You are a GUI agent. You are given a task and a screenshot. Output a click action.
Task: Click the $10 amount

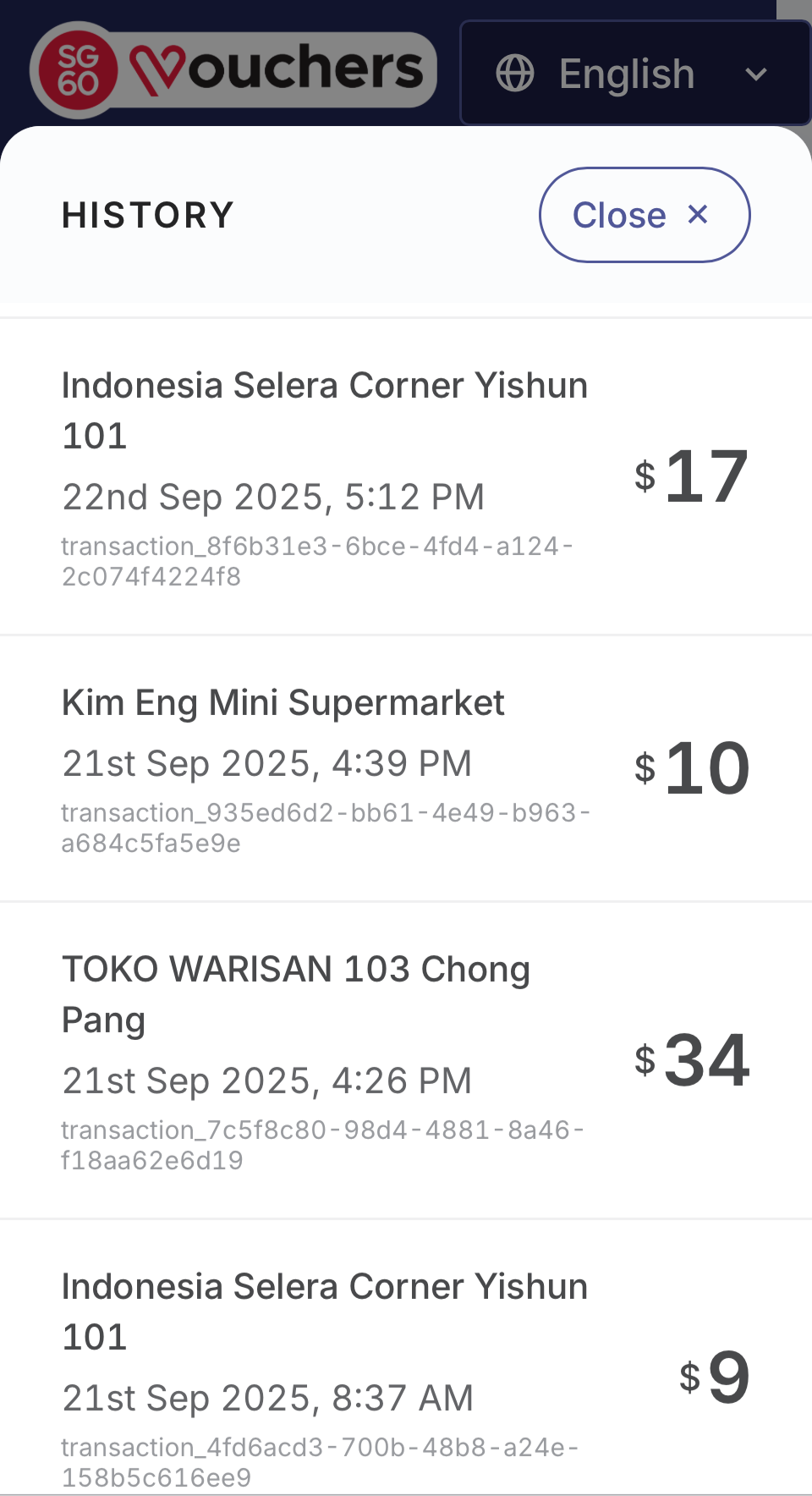[x=693, y=768]
